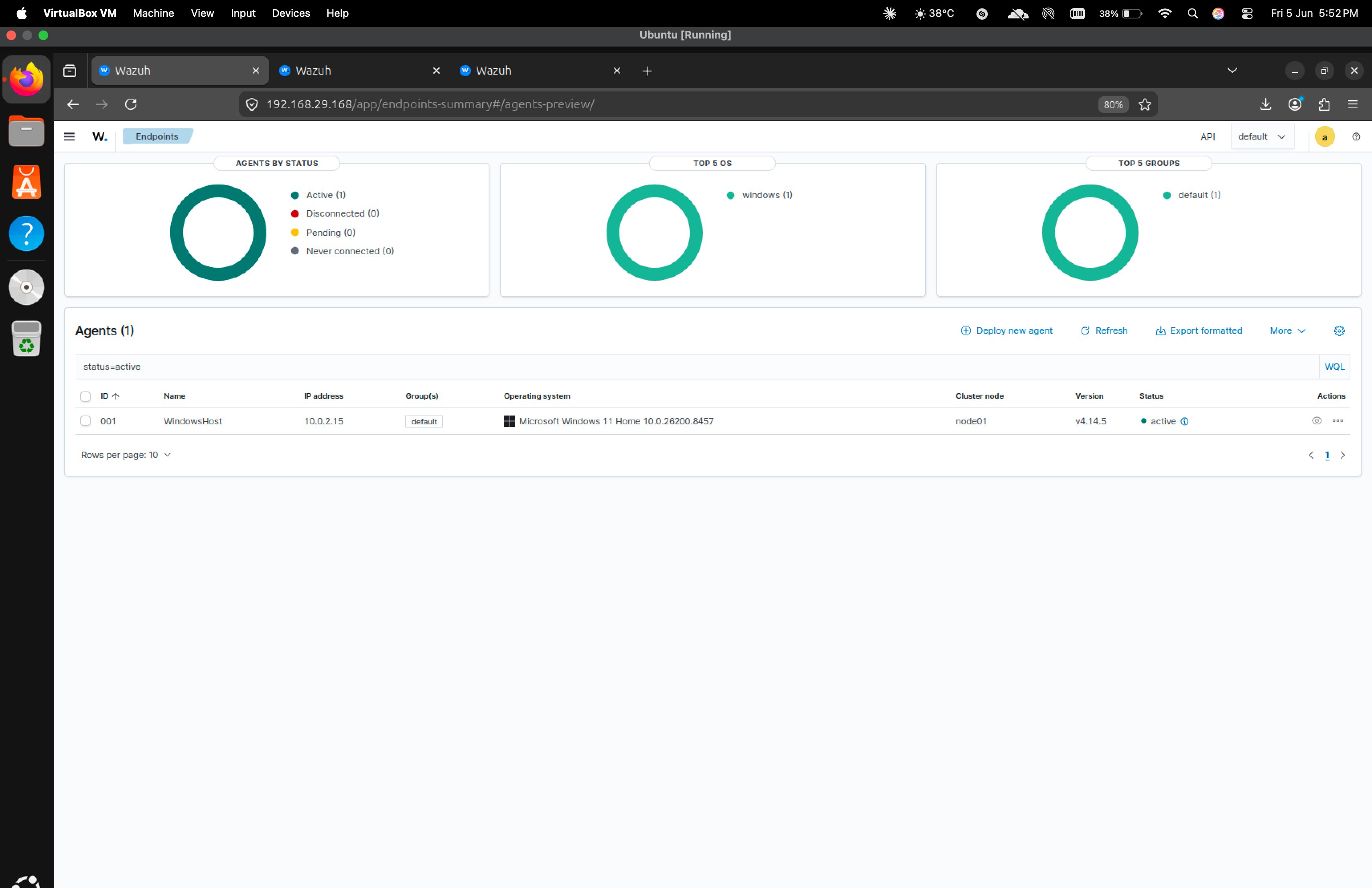Focus the status=active search bar
Screen dimensions: 1372x888
pos(697,367)
